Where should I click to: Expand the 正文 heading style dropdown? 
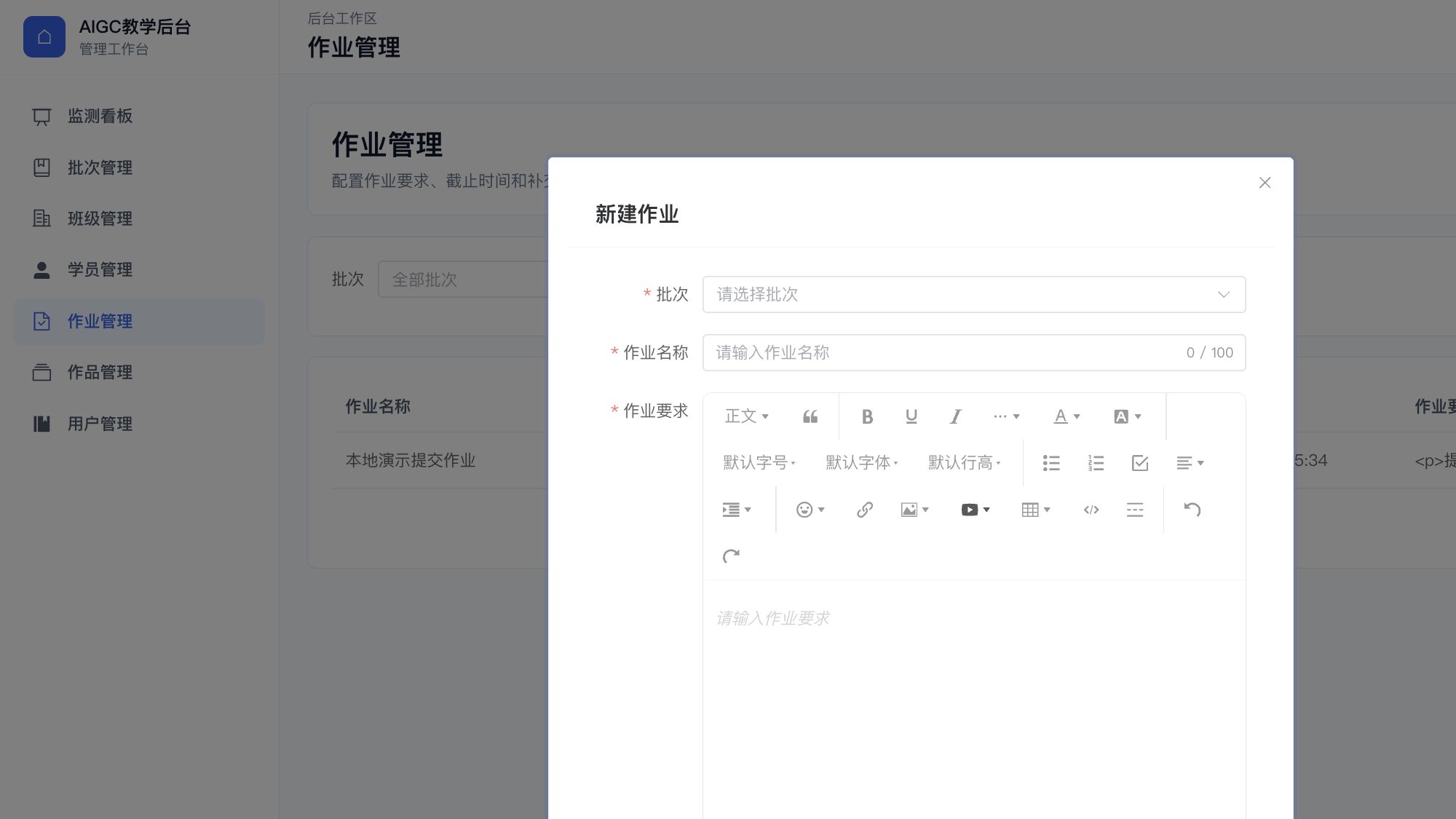746,416
